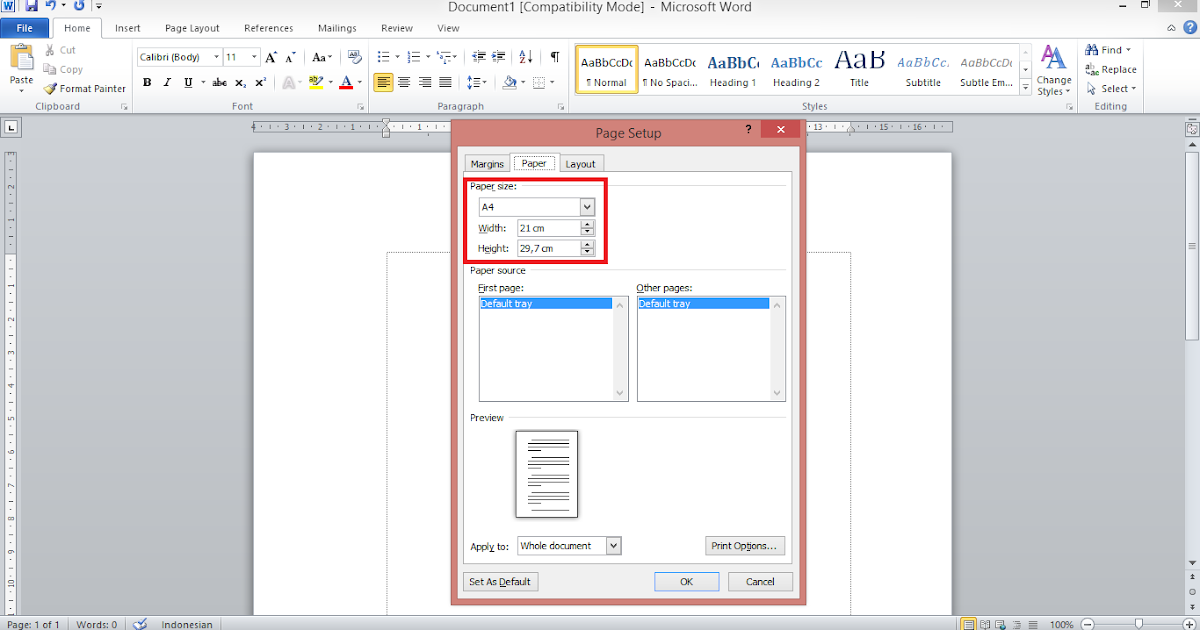
Task: Switch to the References ribbon tab
Action: click(269, 28)
